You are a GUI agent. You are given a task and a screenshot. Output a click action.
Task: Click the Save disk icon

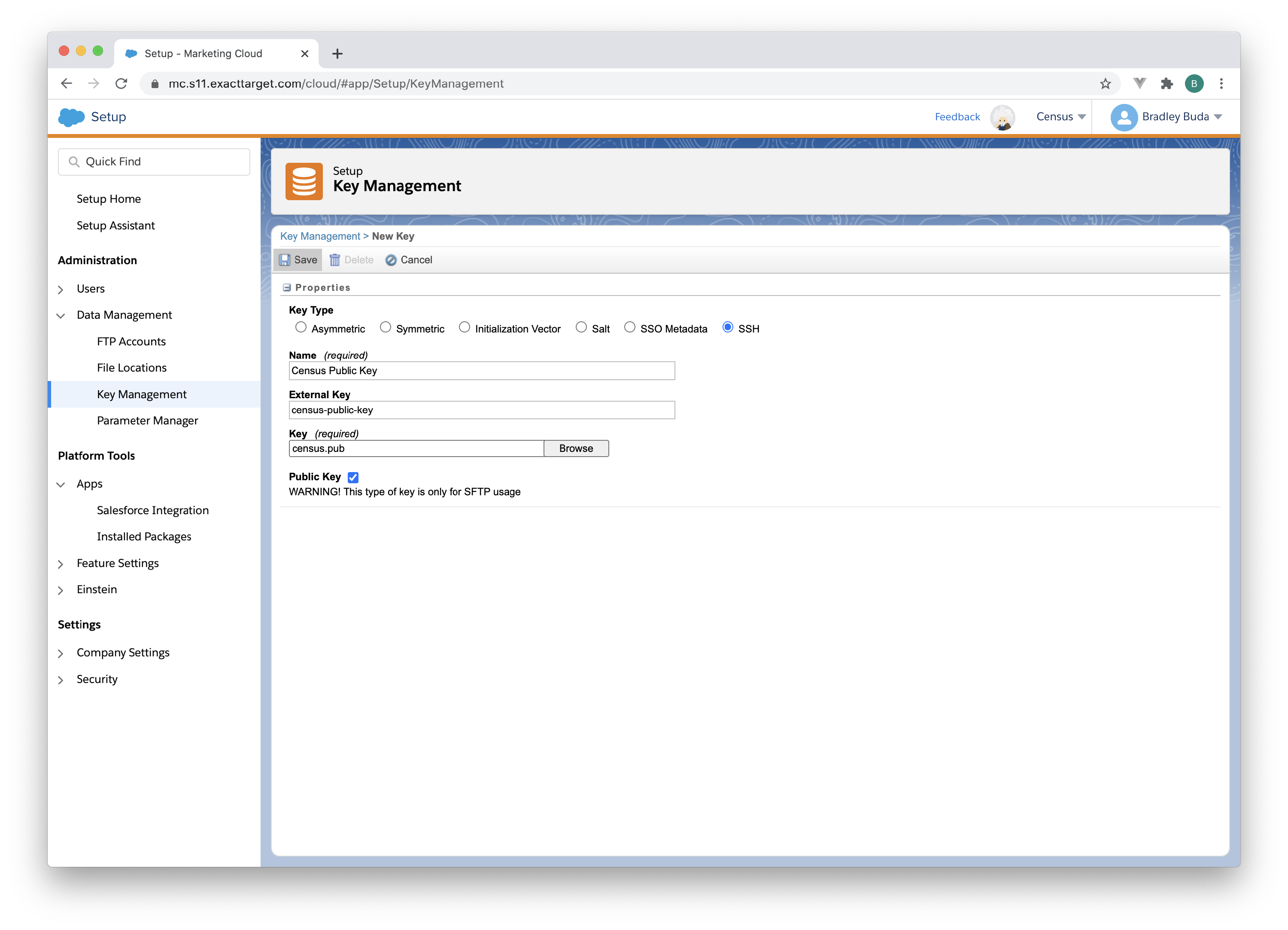click(285, 259)
